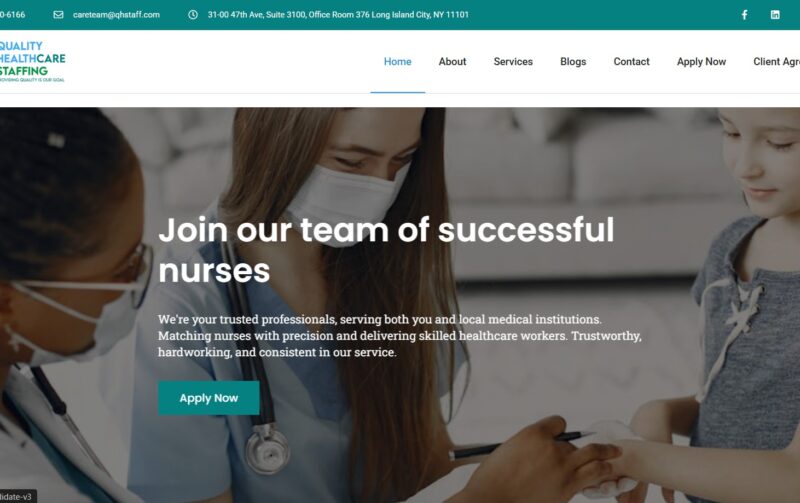Viewport: 800px width, 503px height.
Task: Click the envelope email icon
Action: click(59, 15)
